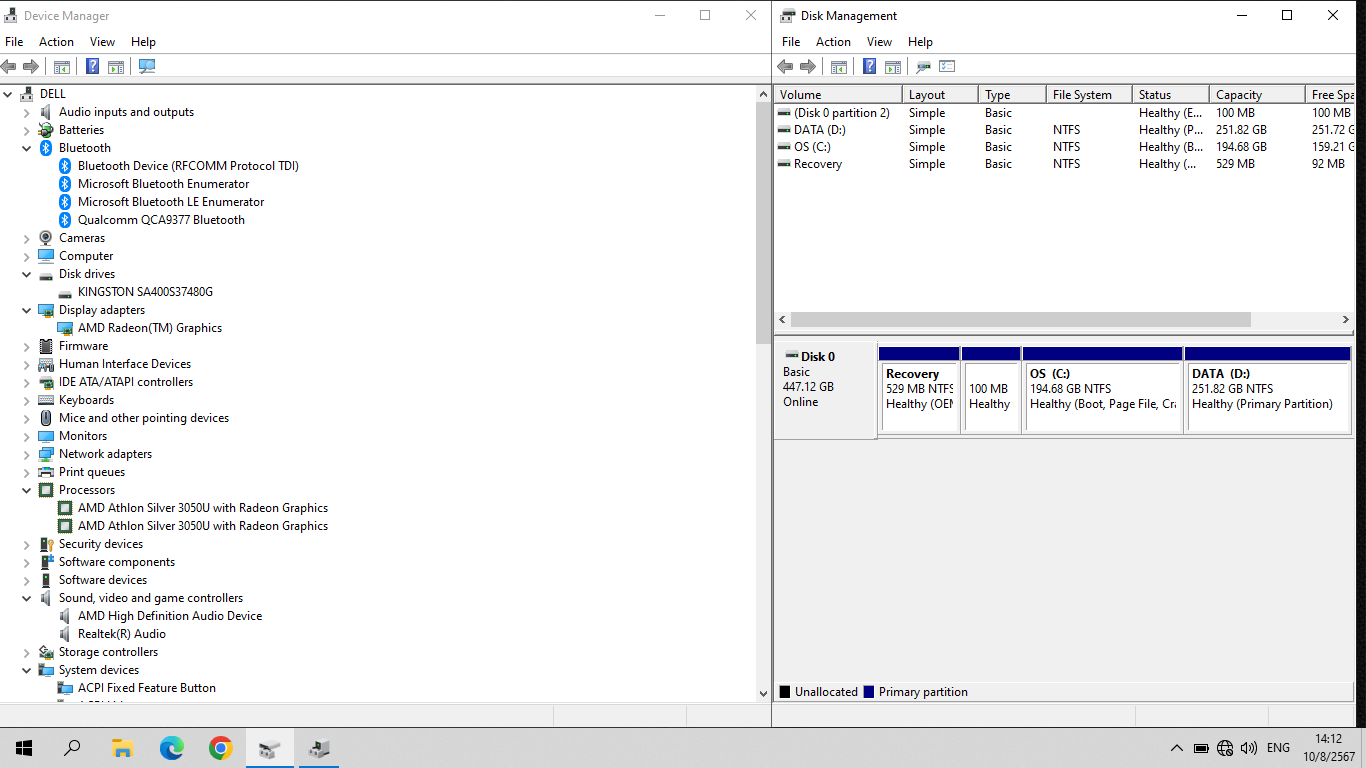This screenshot has width=1366, height=768.
Task: Select AMD Radeon(TM) Graphics adapter
Action: click(x=150, y=328)
